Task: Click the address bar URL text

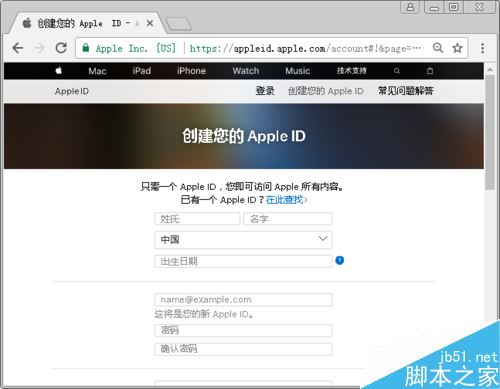Action: (305, 48)
